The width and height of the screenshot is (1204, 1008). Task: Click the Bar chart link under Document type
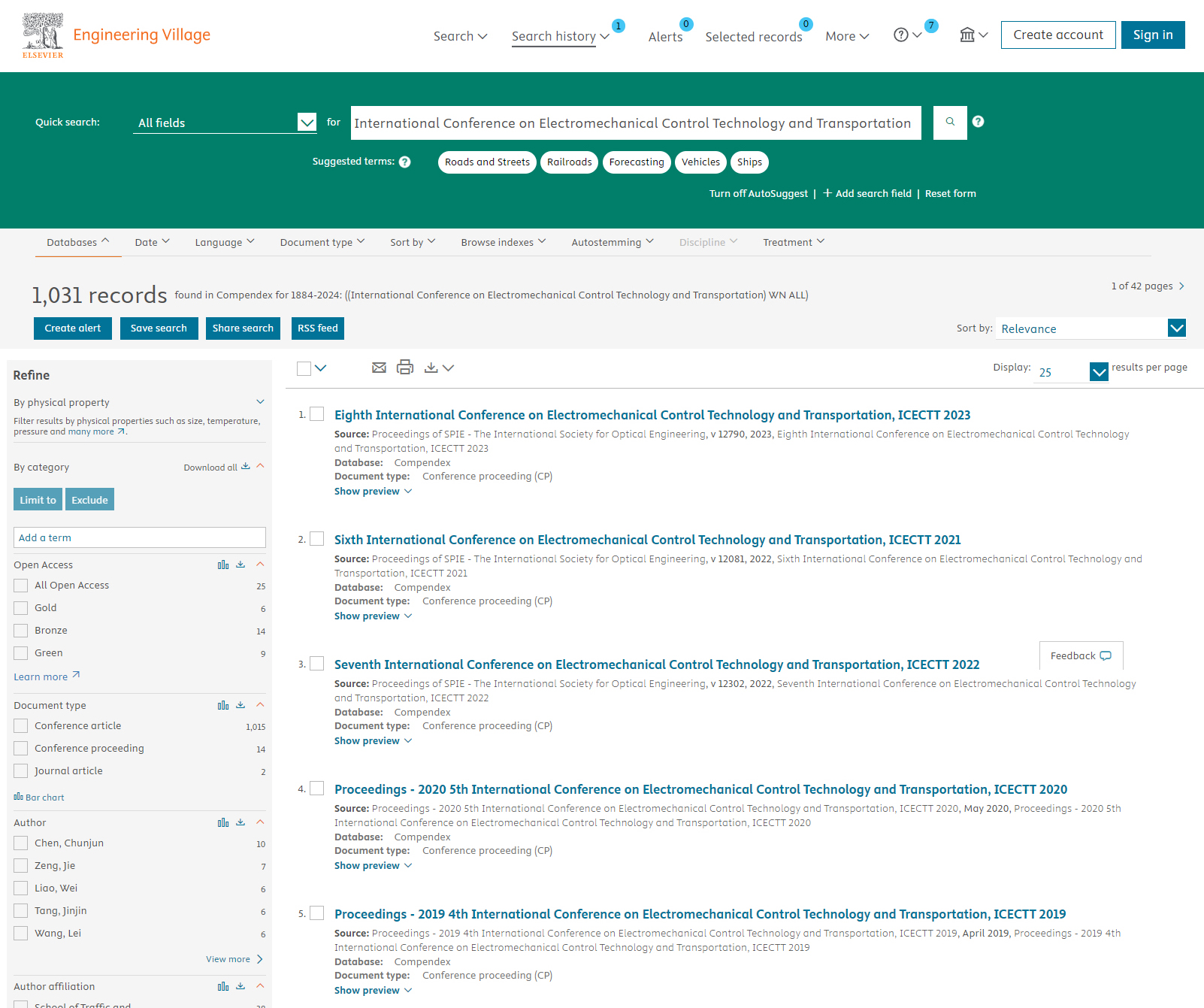coord(39,798)
